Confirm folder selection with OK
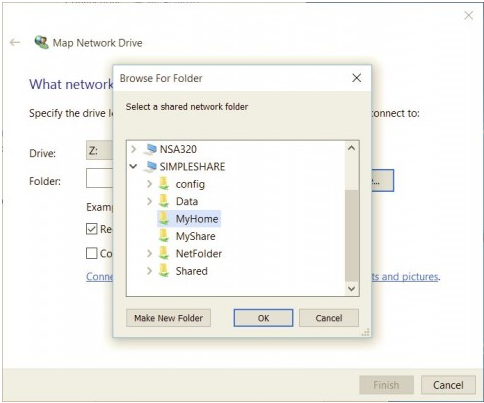Viewport: 484px width, 403px height. pyautogui.click(x=263, y=318)
